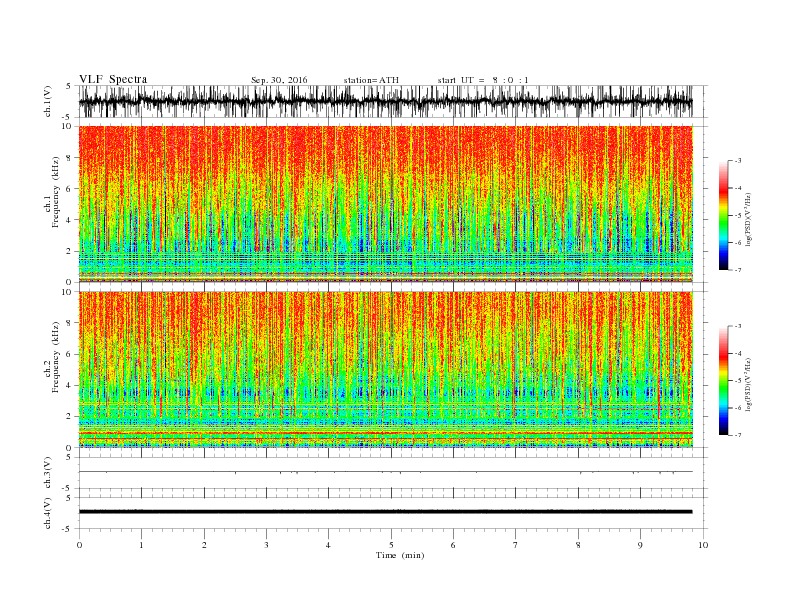The height and width of the screenshot is (612, 792).
Task: Select the "start UT = 8 :0 :1" text
Action: coord(483,80)
